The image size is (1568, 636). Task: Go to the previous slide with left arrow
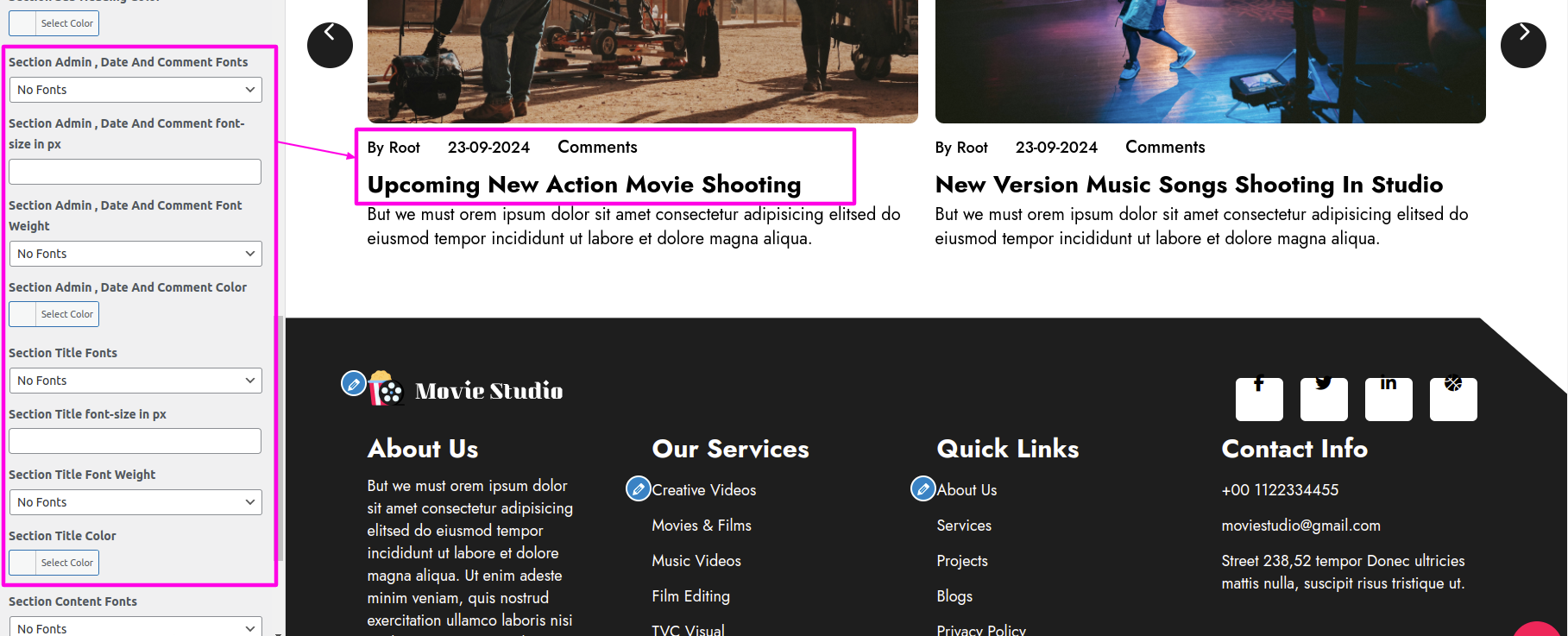[x=330, y=45]
